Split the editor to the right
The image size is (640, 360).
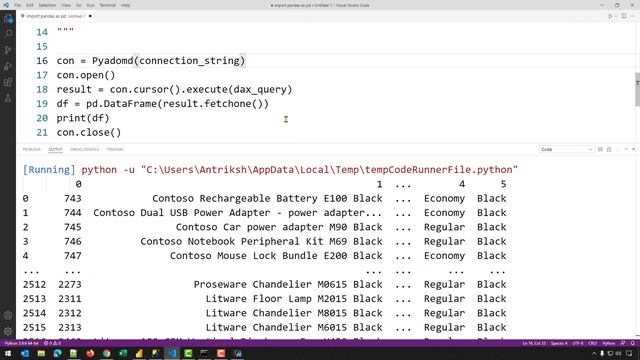[624, 16]
